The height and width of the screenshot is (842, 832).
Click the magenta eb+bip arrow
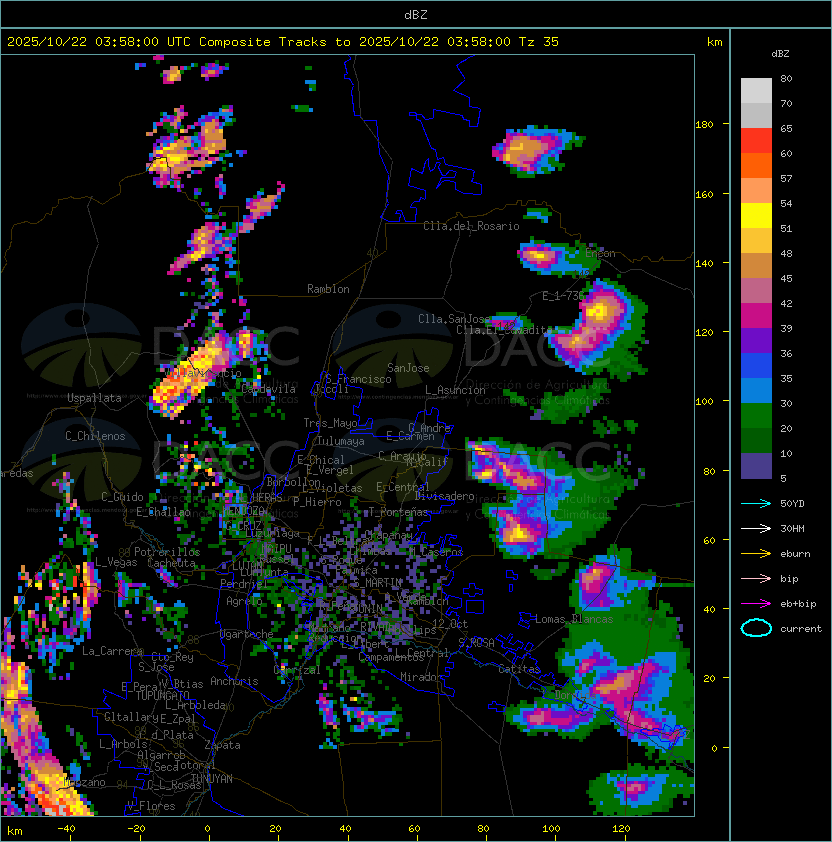pos(756,604)
